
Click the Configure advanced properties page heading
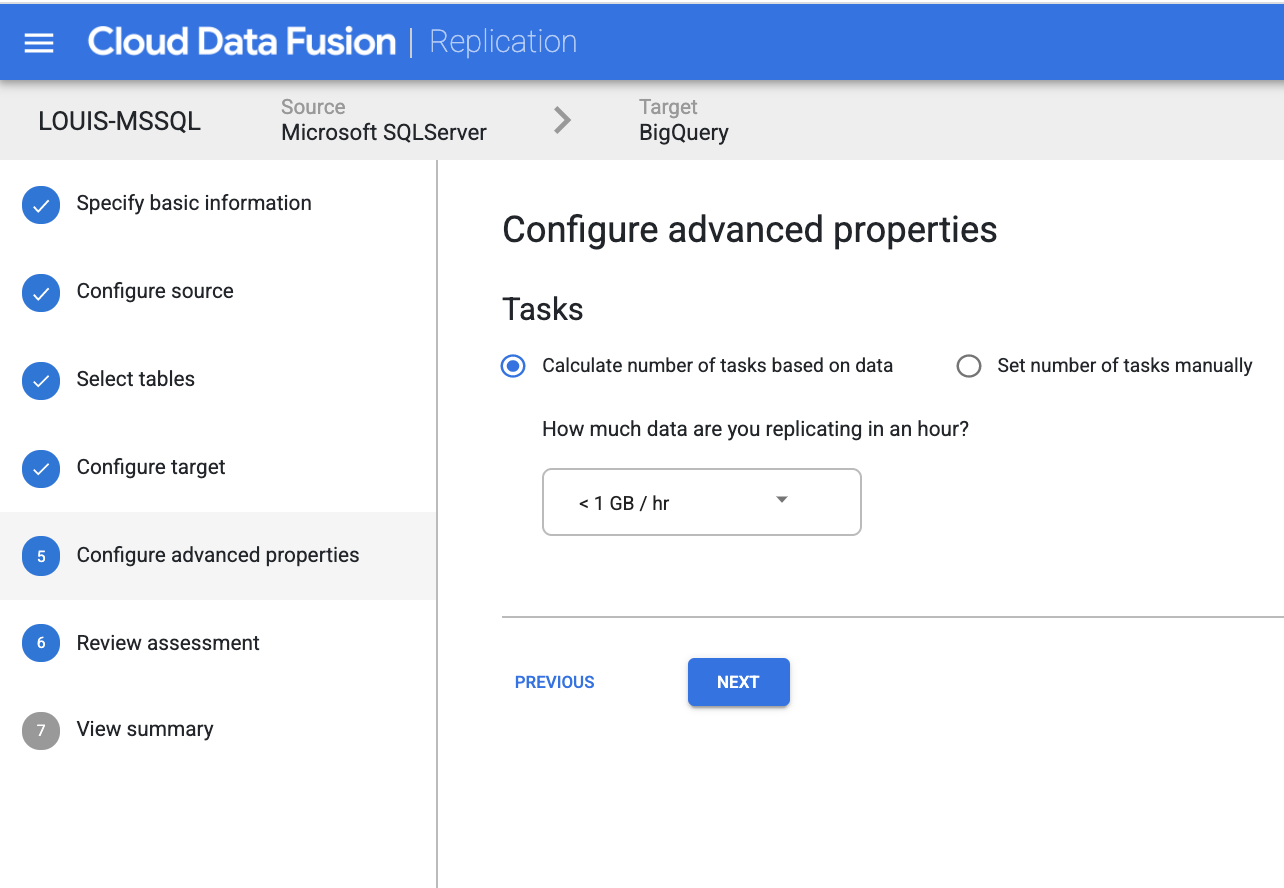click(750, 229)
